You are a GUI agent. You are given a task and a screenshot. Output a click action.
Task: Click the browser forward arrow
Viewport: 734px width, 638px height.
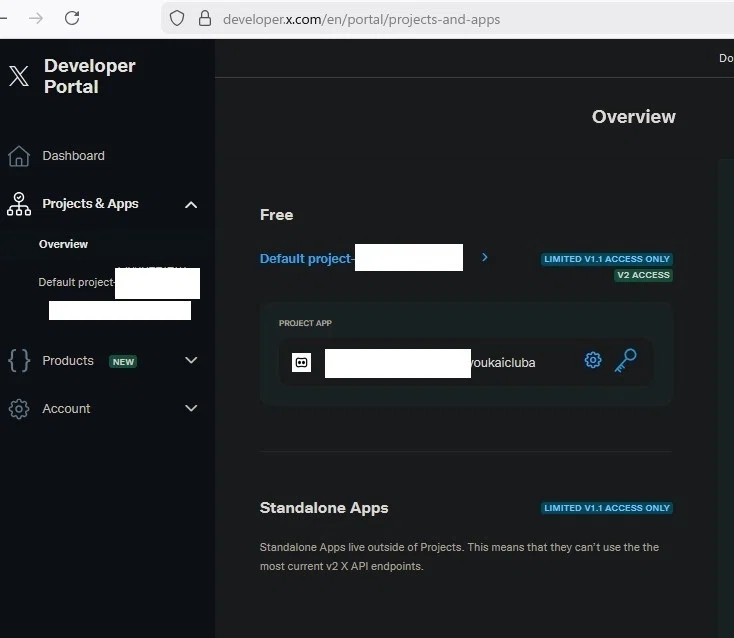coord(36,18)
